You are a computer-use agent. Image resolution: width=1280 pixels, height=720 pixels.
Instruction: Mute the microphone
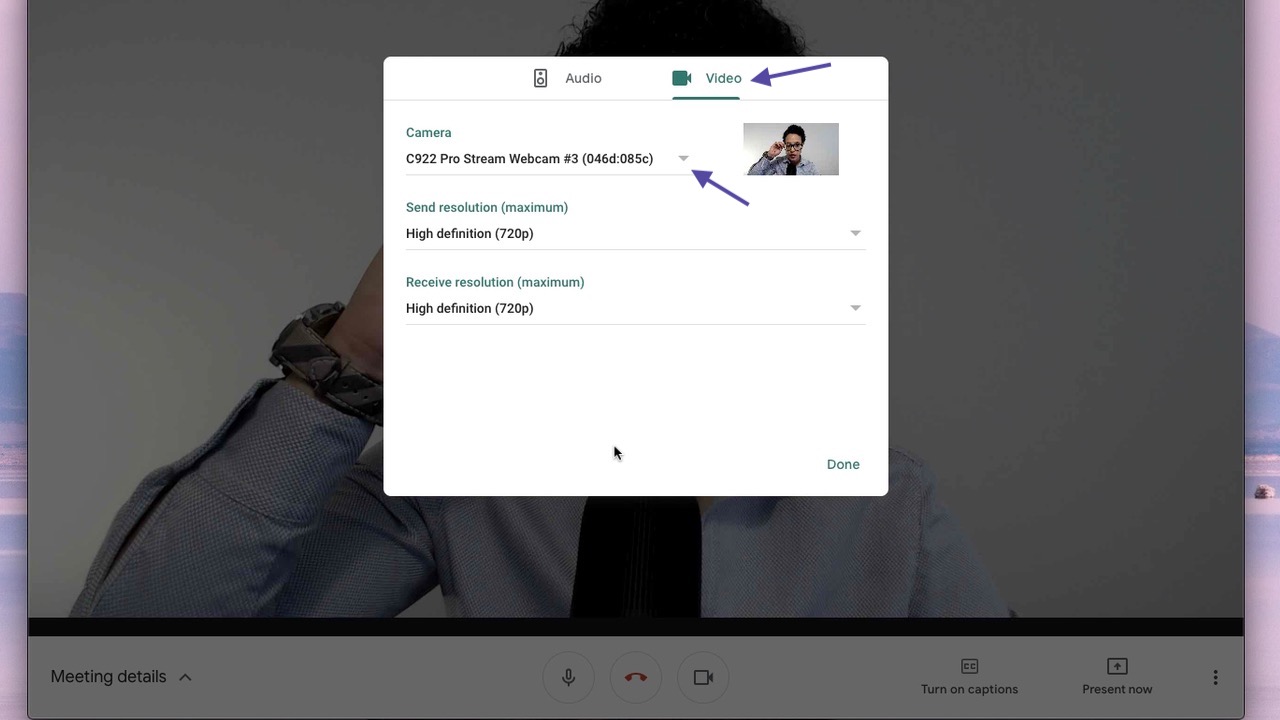[x=568, y=677]
